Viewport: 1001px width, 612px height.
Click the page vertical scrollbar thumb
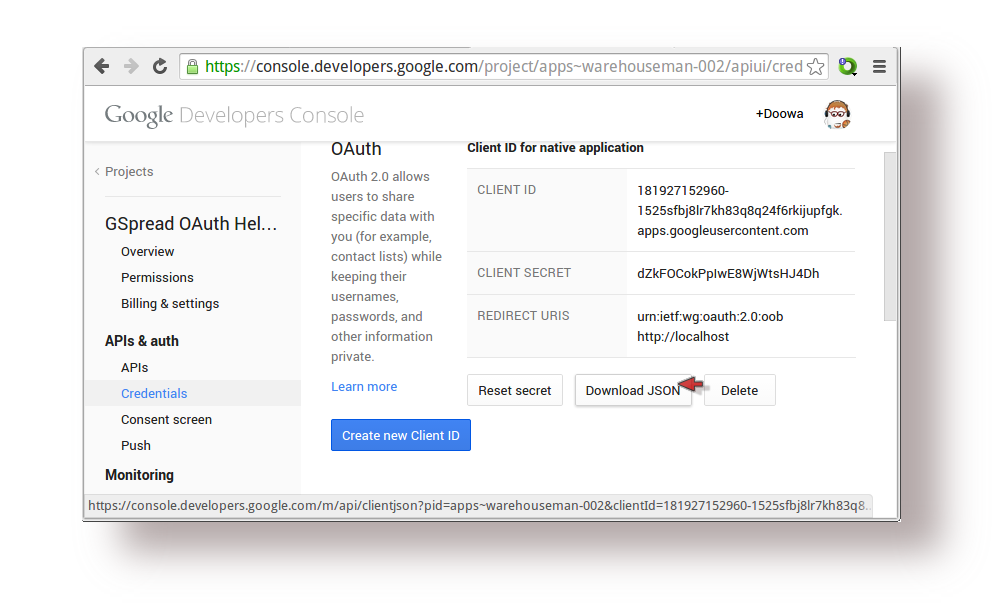coord(890,236)
